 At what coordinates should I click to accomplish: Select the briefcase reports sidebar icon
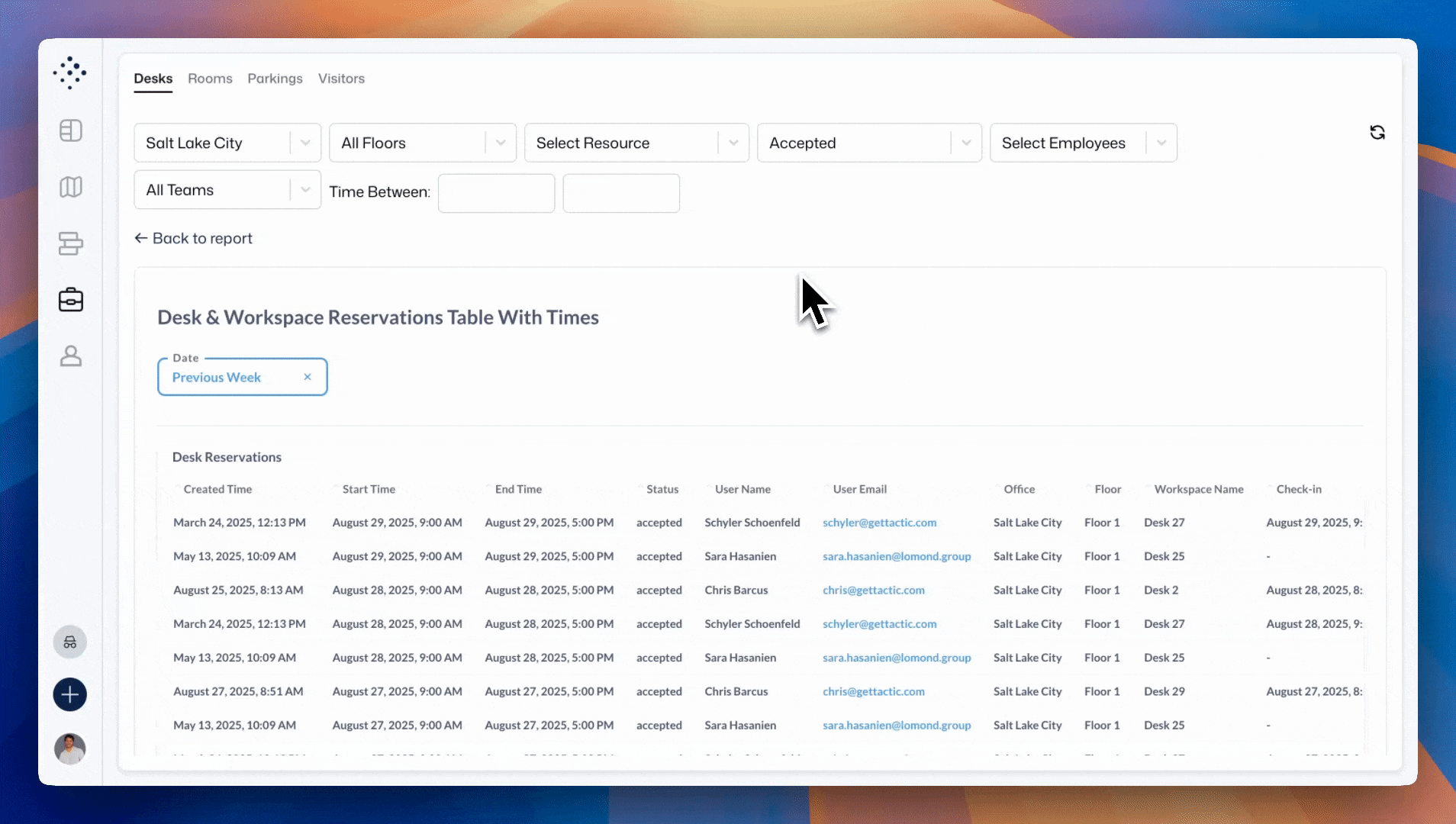[70, 300]
